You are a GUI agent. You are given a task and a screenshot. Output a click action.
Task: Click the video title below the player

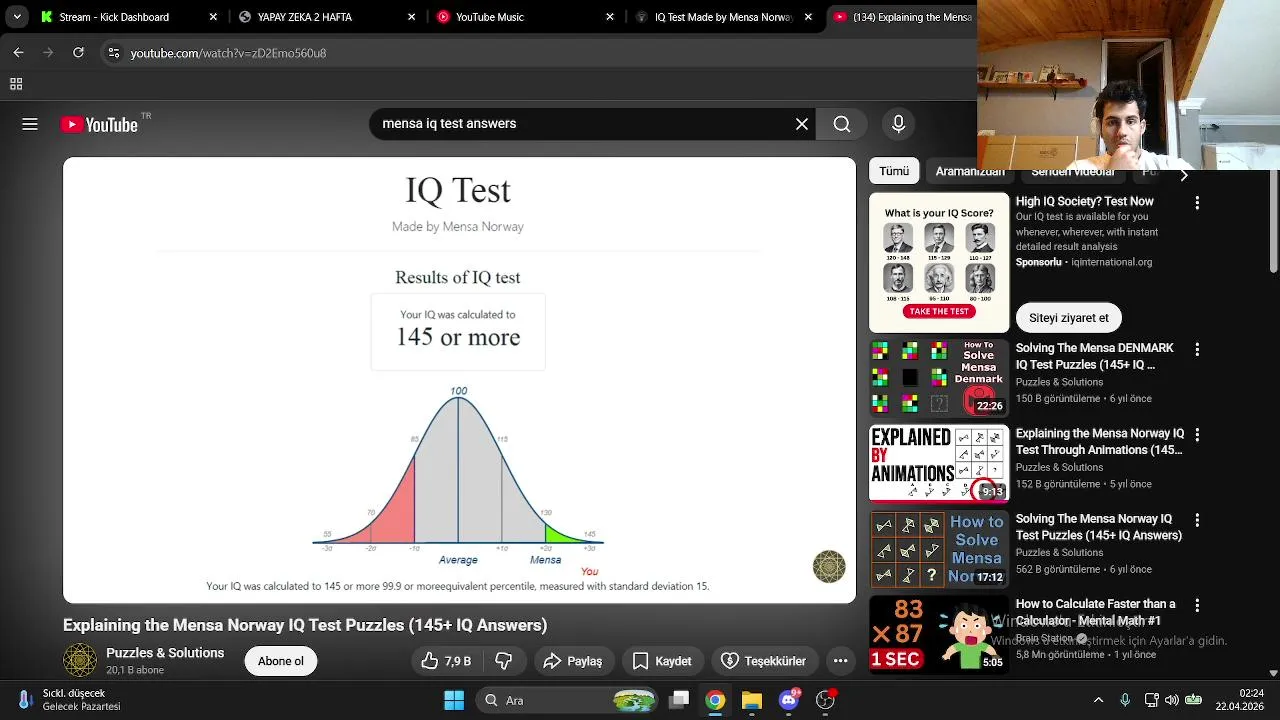click(x=305, y=625)
